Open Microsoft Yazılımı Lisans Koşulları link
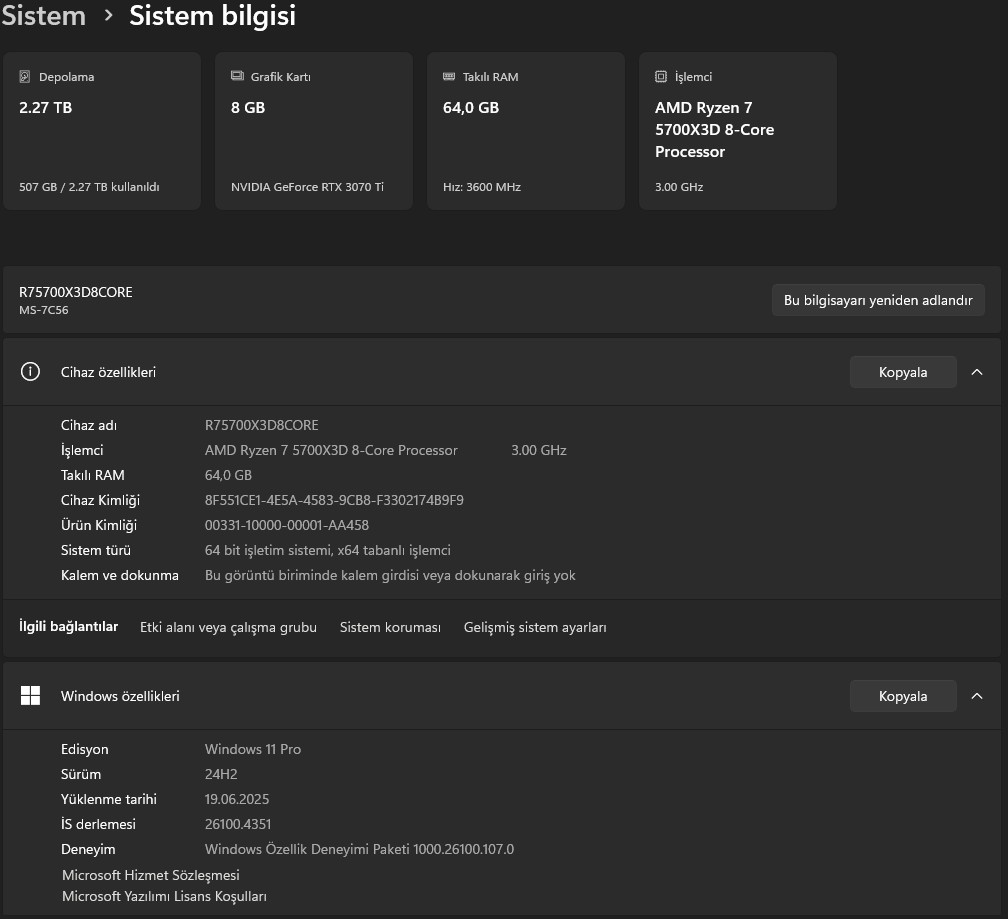1008x919 pixels. tap(164, 896)
